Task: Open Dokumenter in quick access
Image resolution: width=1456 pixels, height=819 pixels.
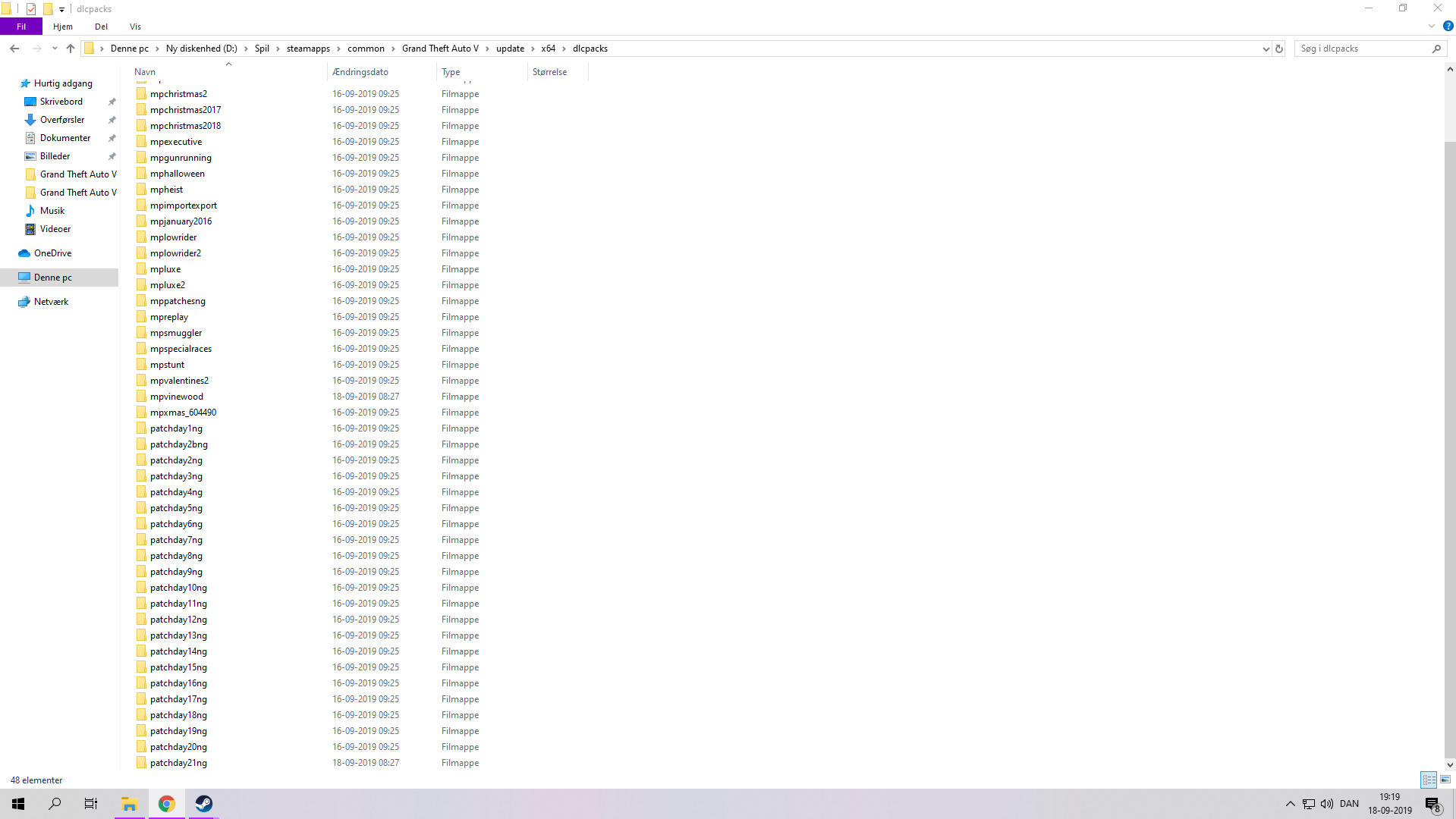Action: [x=65, y=138]
